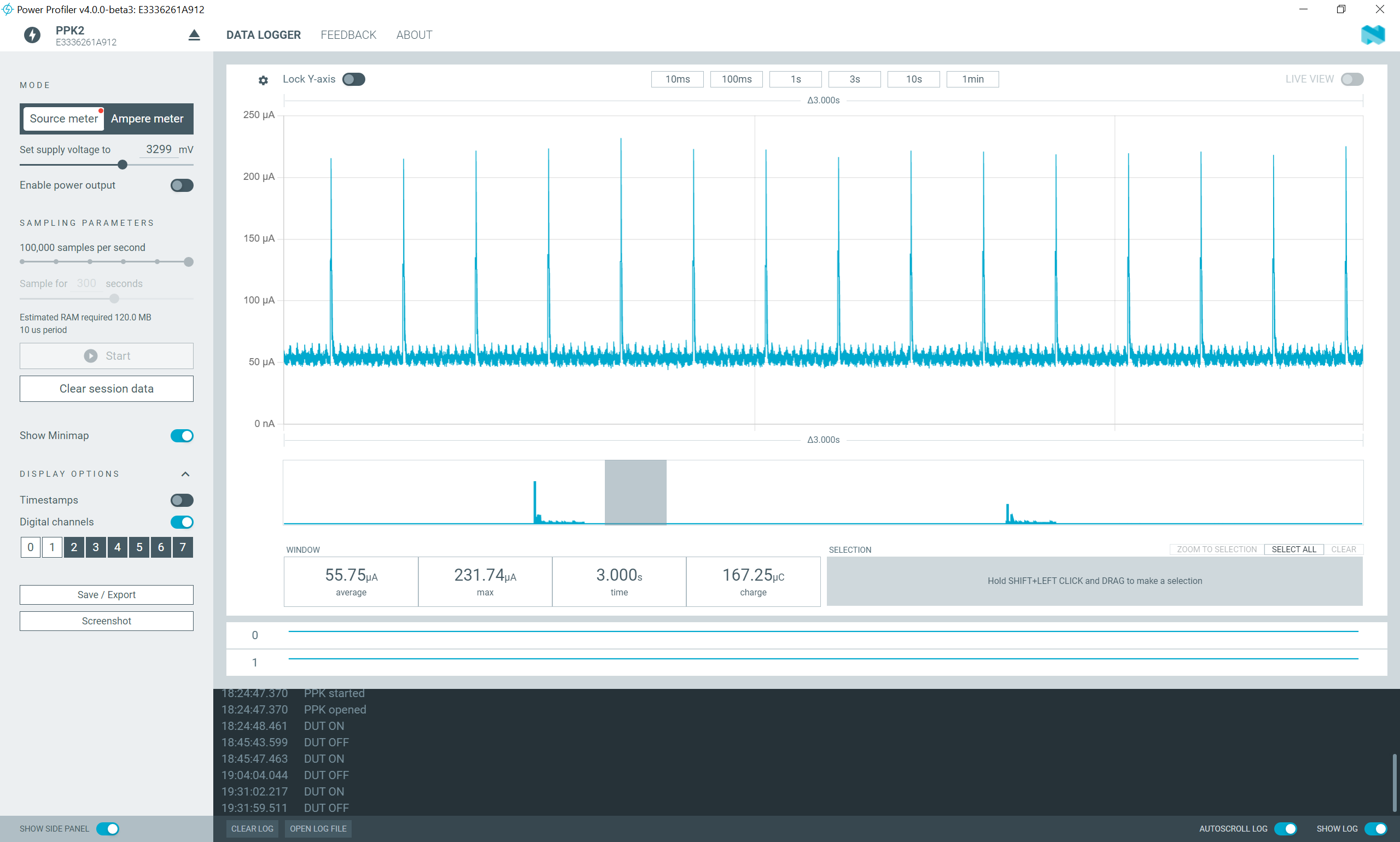Click log entry 18:24:48.461 DUT ON
The height and width of the screenshot is (842, 1400).
[283, 726]
